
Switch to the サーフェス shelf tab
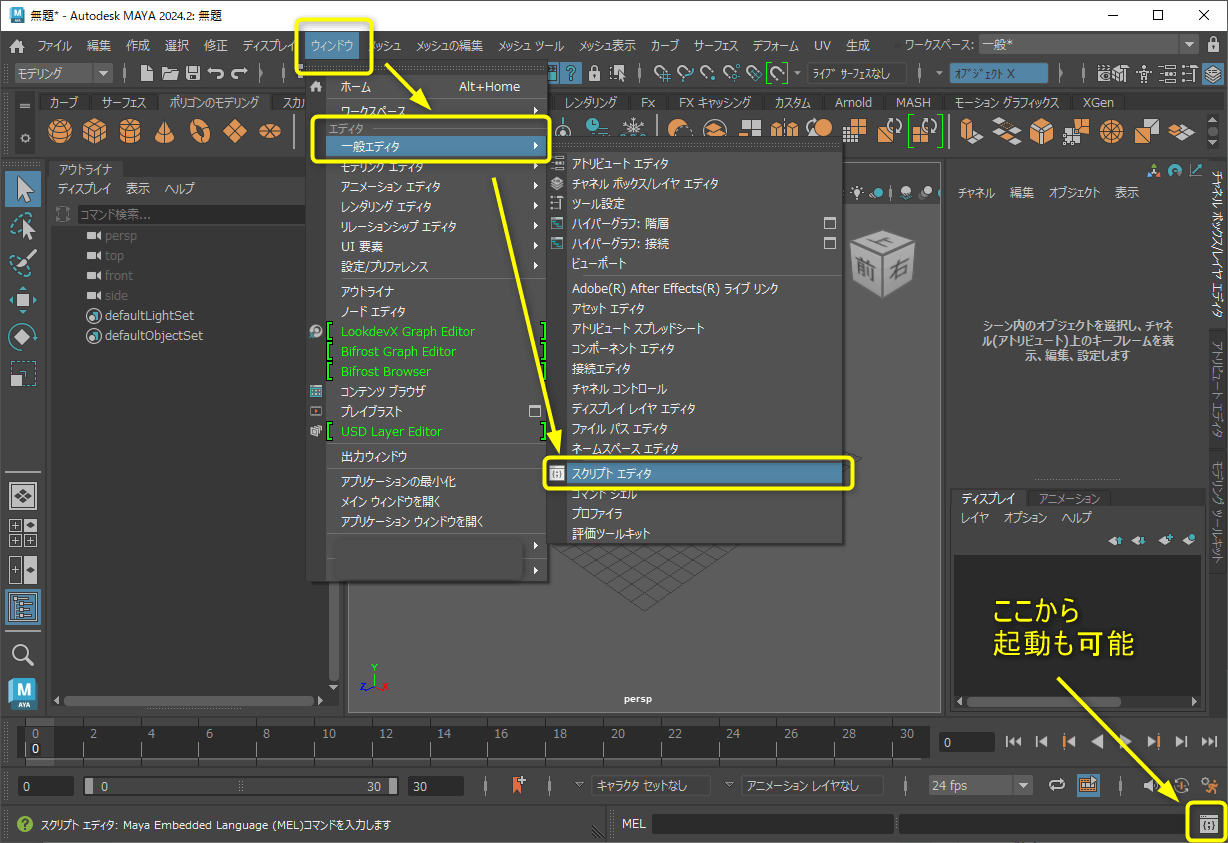(x=124, y=102)
